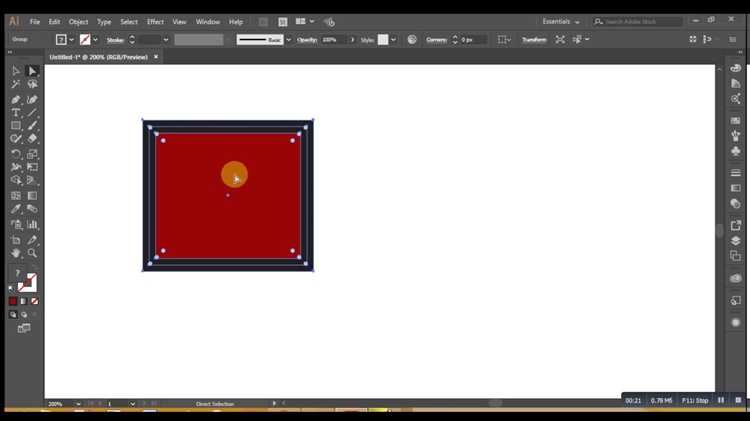Click the fill and stroke color swatch
Screen dimensions: 750x421
[x=27, y=283]
